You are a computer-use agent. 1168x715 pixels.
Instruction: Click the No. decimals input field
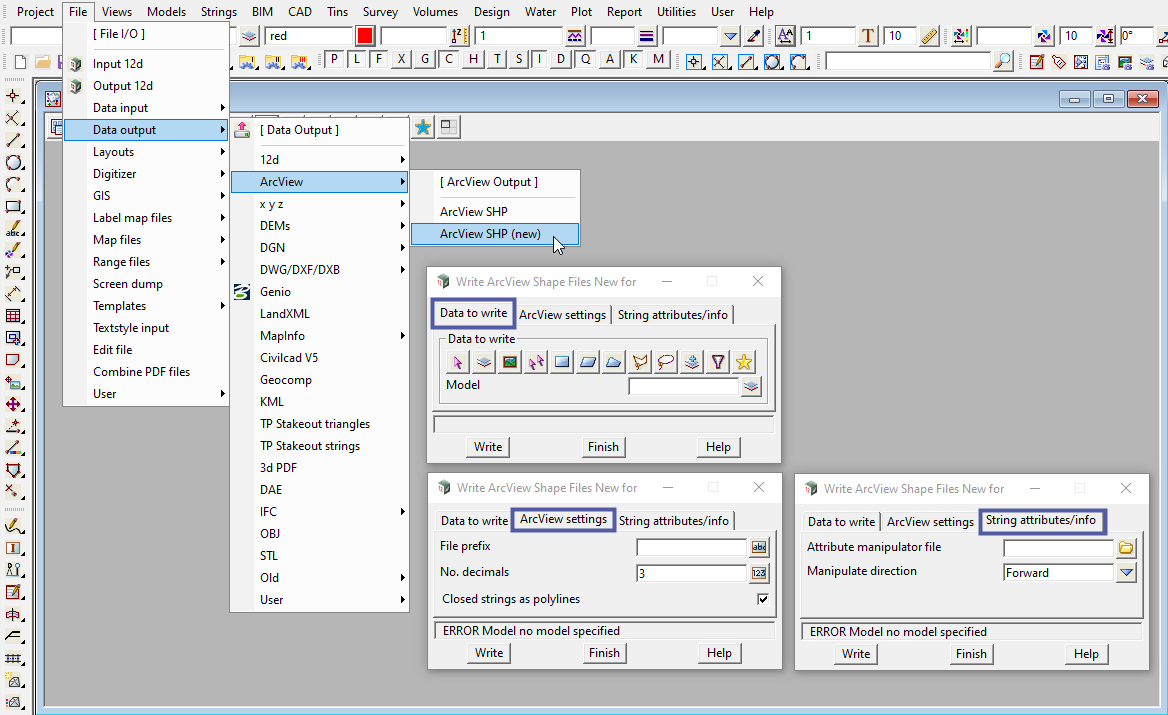tap(691, 573)
